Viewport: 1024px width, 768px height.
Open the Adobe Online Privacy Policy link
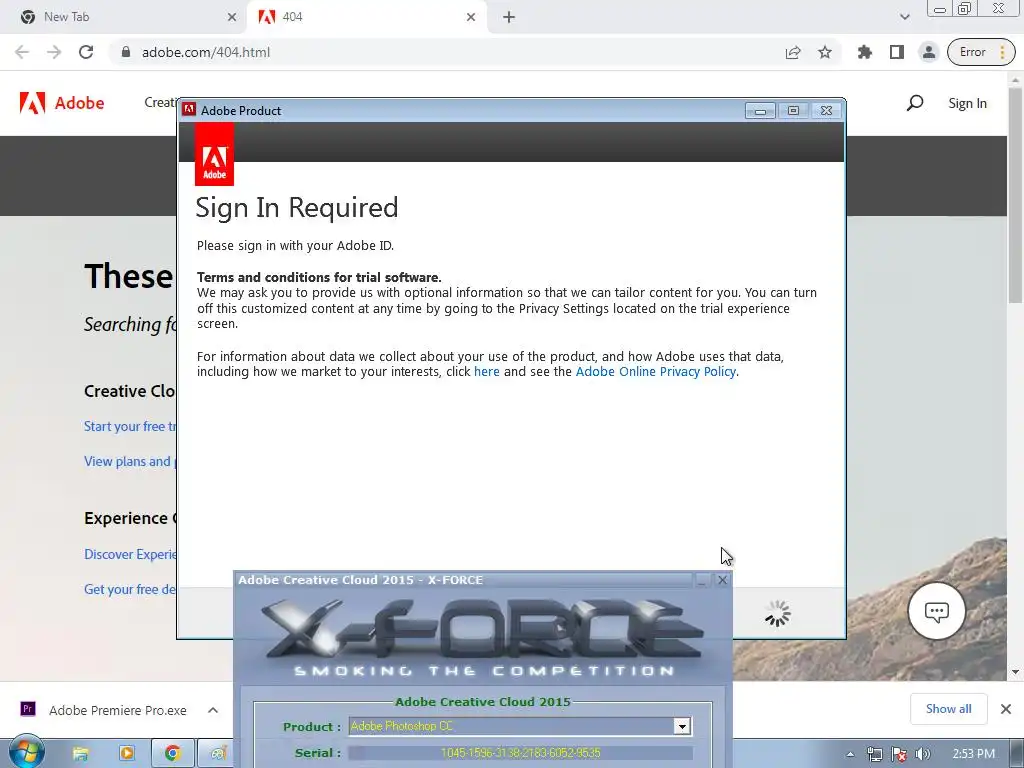click(656, 372)
